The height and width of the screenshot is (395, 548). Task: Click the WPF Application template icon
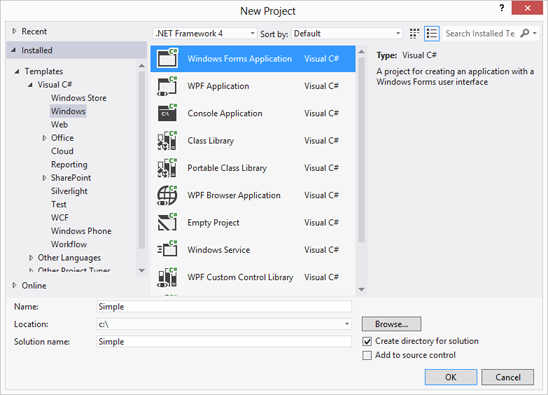[x=167, y=86]
